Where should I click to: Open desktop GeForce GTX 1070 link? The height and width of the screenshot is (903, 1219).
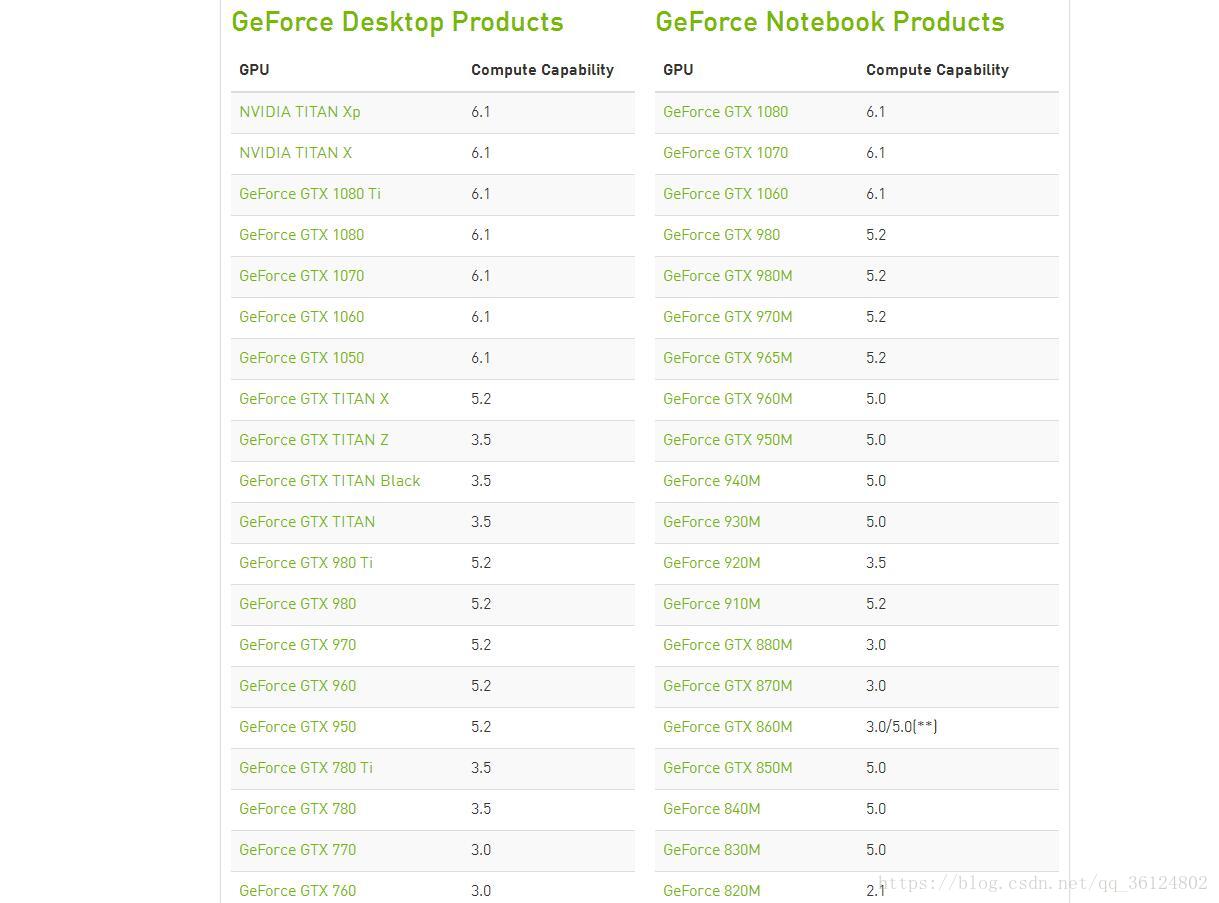(x=301, y=276)
